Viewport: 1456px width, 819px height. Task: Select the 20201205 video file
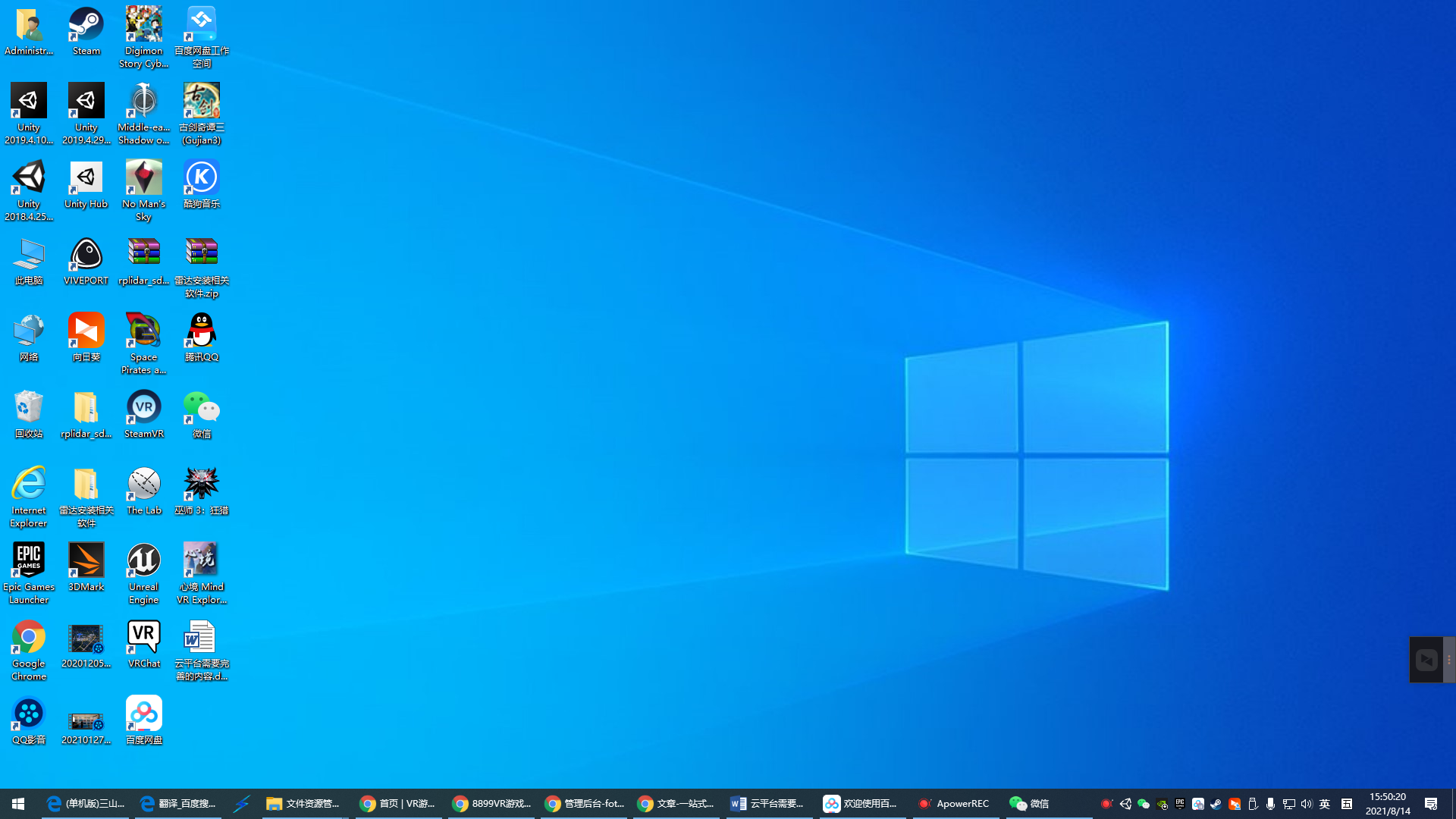86,645
